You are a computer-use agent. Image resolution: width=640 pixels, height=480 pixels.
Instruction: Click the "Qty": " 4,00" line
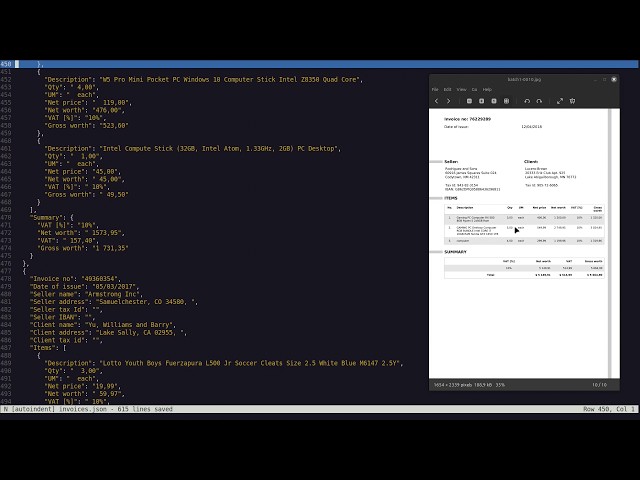[73, 87]
